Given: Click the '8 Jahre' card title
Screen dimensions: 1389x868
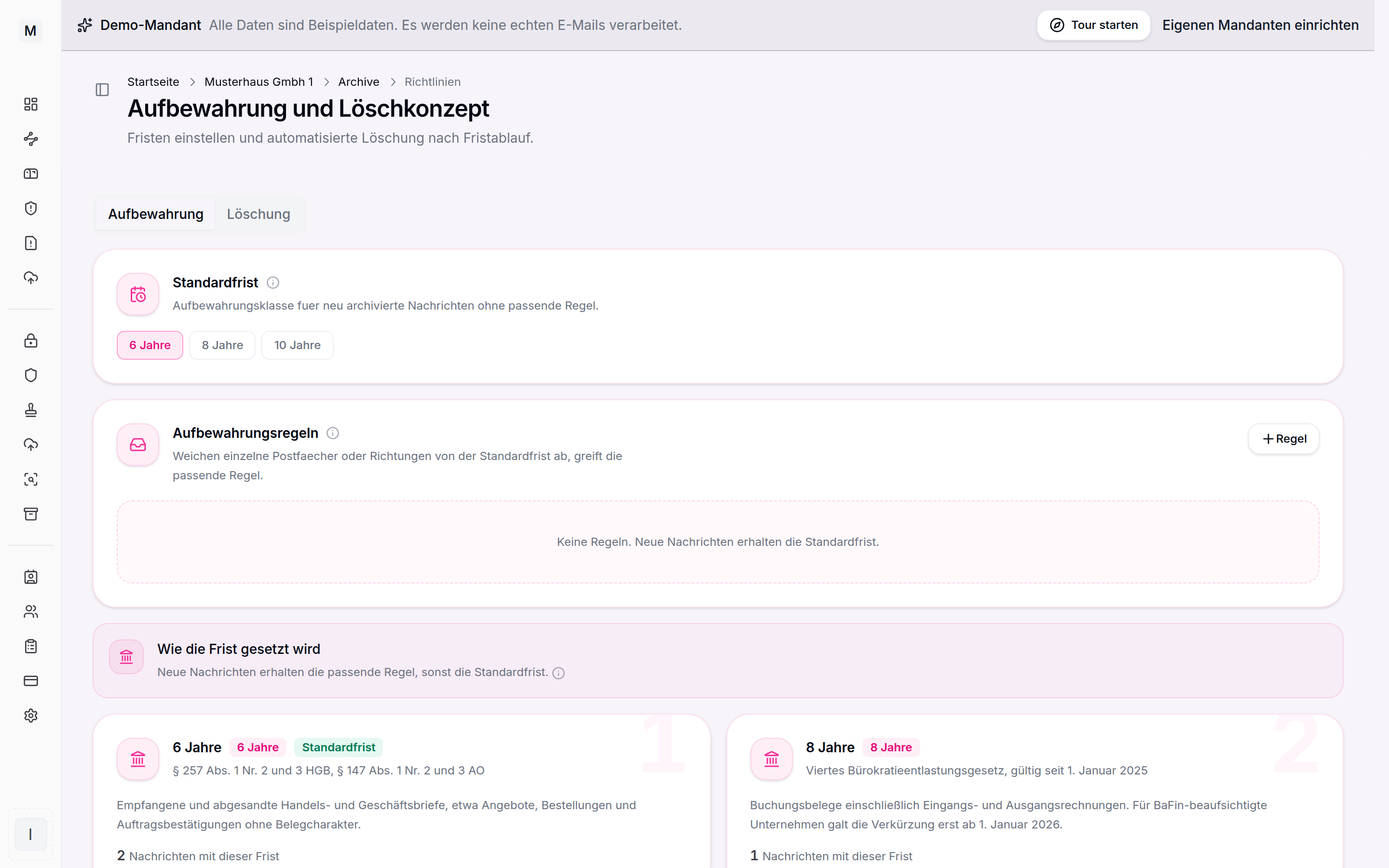Looking at the screenshot, I should (830, 747).
